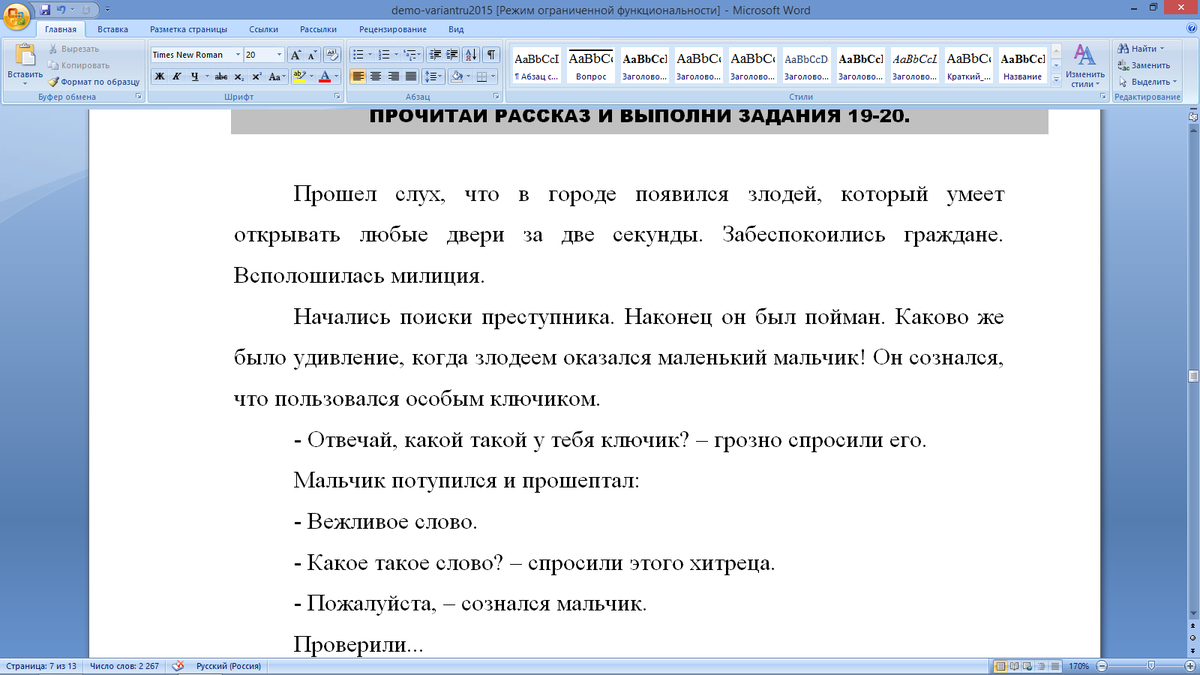Viewport: 1200px width, 675px height.
Task: Apply Вопрос style
Action: (x=590, y=65)
